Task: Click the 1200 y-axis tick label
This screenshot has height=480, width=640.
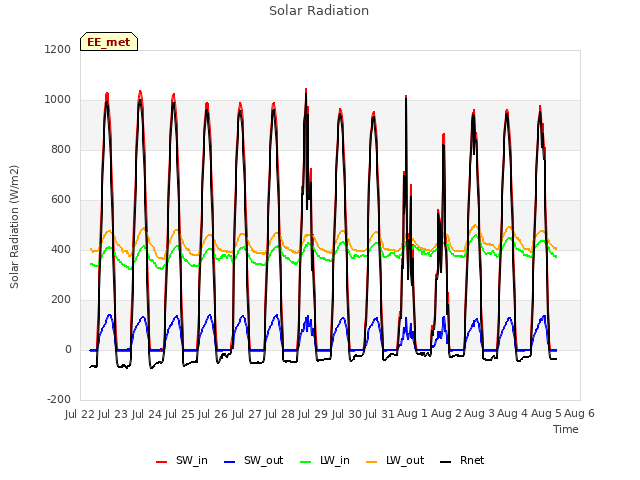Action: click(58, 49)
